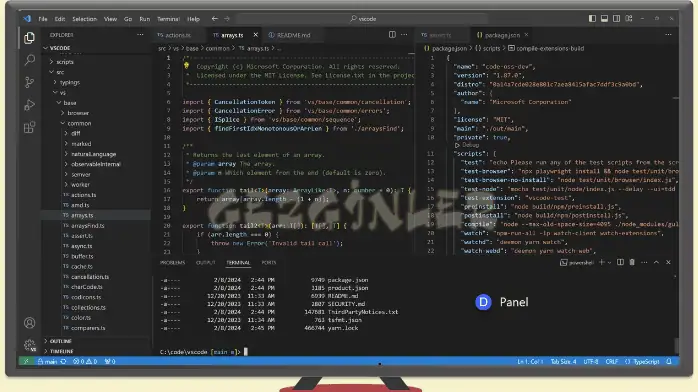This screenshot has width=698, height=392.
Task: Toggle the secondary side bar layout icon
Action: point(616,19)
